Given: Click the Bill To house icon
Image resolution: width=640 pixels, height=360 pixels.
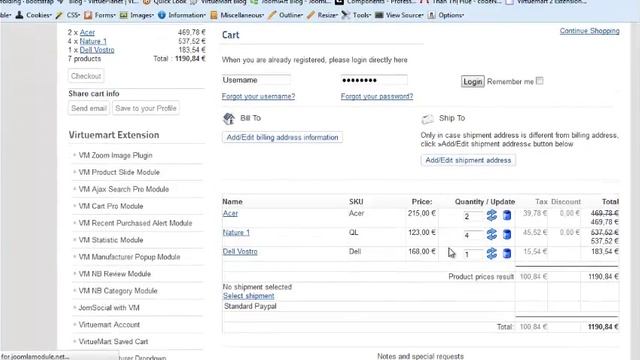Looking at the screenshot, I should [x=229, y=118].
